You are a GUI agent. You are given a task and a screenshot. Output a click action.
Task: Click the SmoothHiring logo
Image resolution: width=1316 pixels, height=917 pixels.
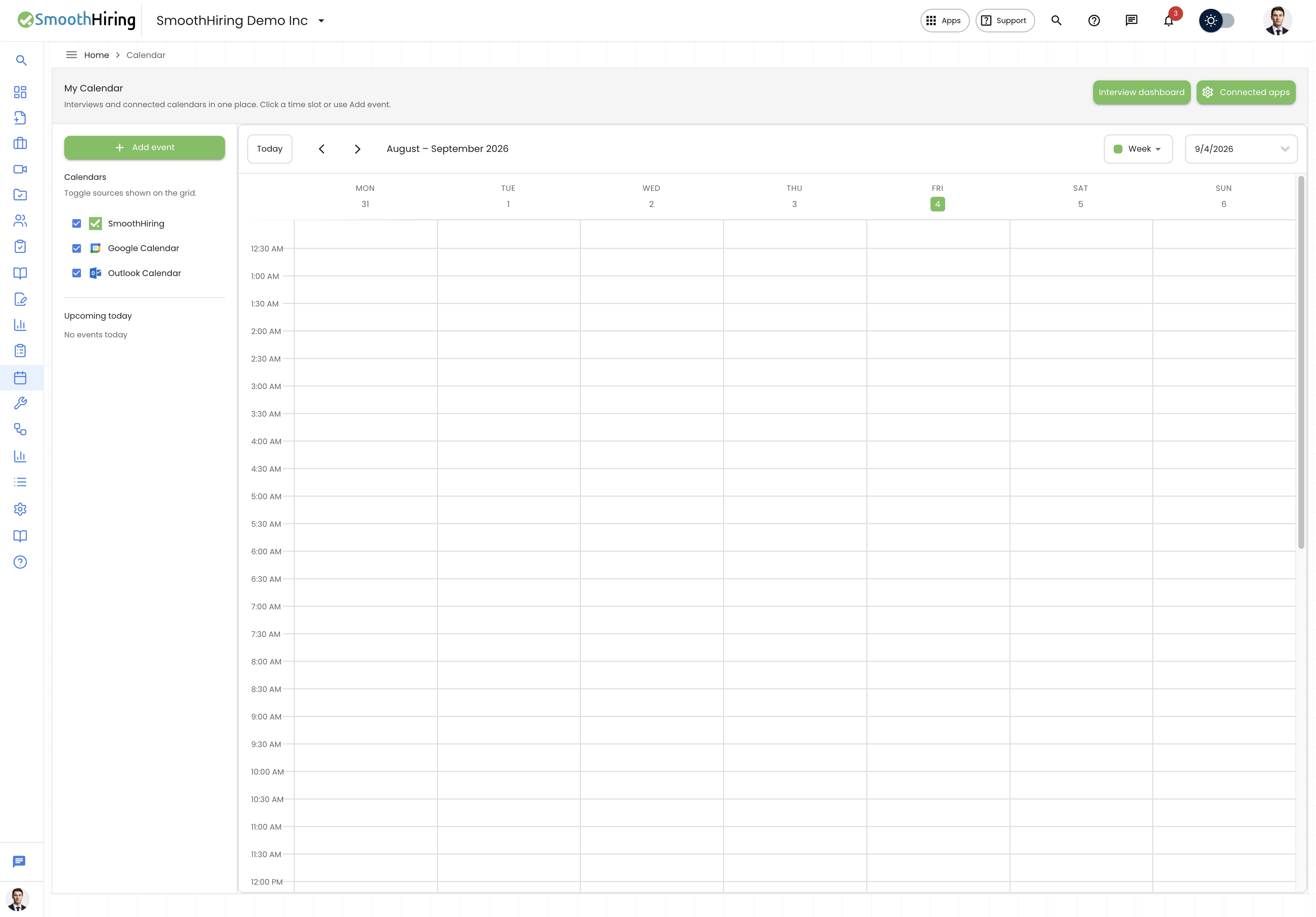click(76, 20)
